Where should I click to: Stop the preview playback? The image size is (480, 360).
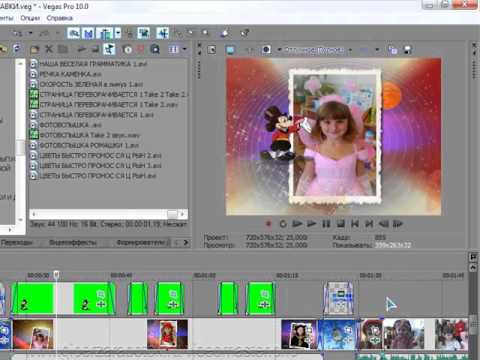coord(340,224)
